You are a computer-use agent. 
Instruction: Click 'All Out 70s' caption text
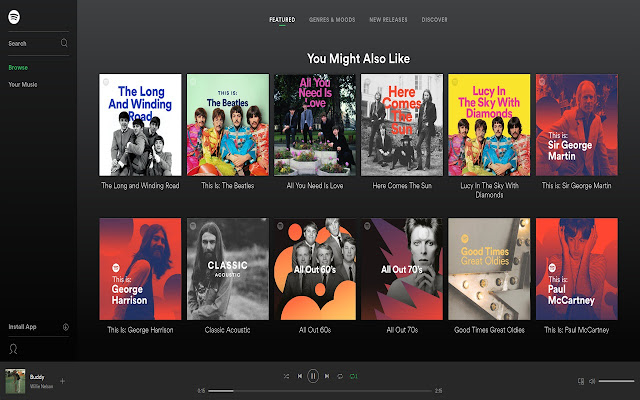[402, 330]
